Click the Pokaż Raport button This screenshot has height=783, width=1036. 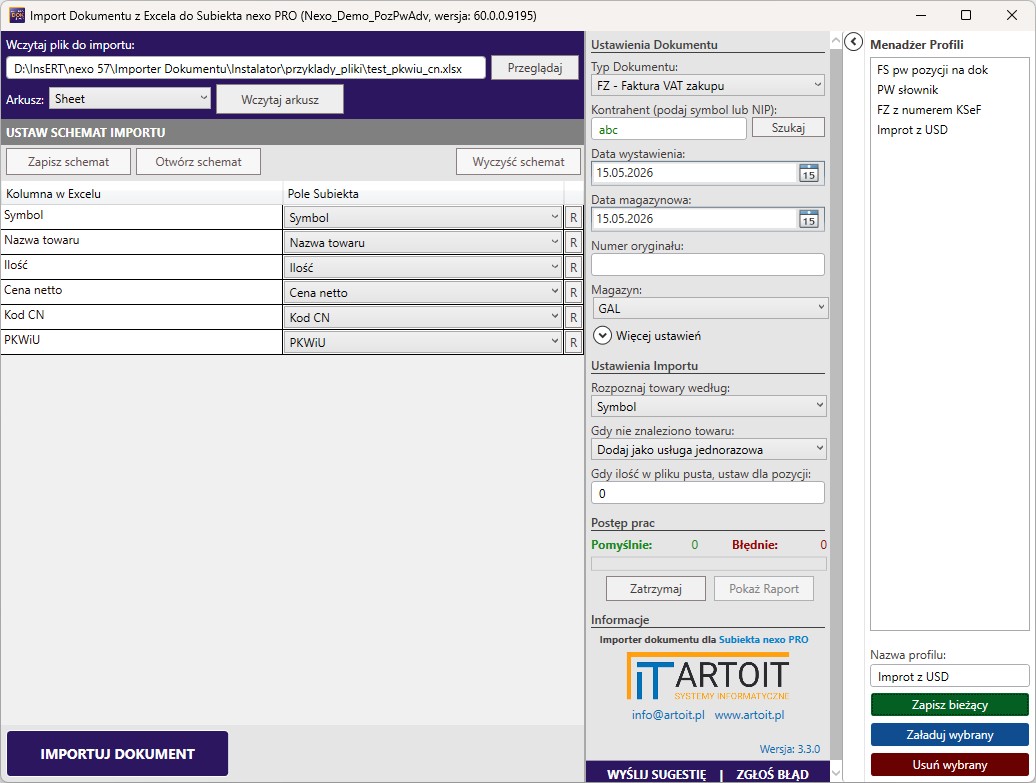click(764, 589)
